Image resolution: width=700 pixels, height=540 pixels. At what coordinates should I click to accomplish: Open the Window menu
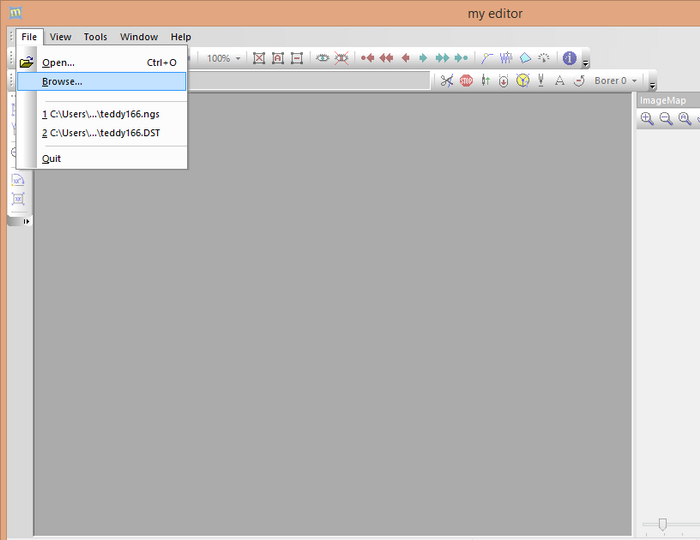pyautogui.click(x=139, y=37)
